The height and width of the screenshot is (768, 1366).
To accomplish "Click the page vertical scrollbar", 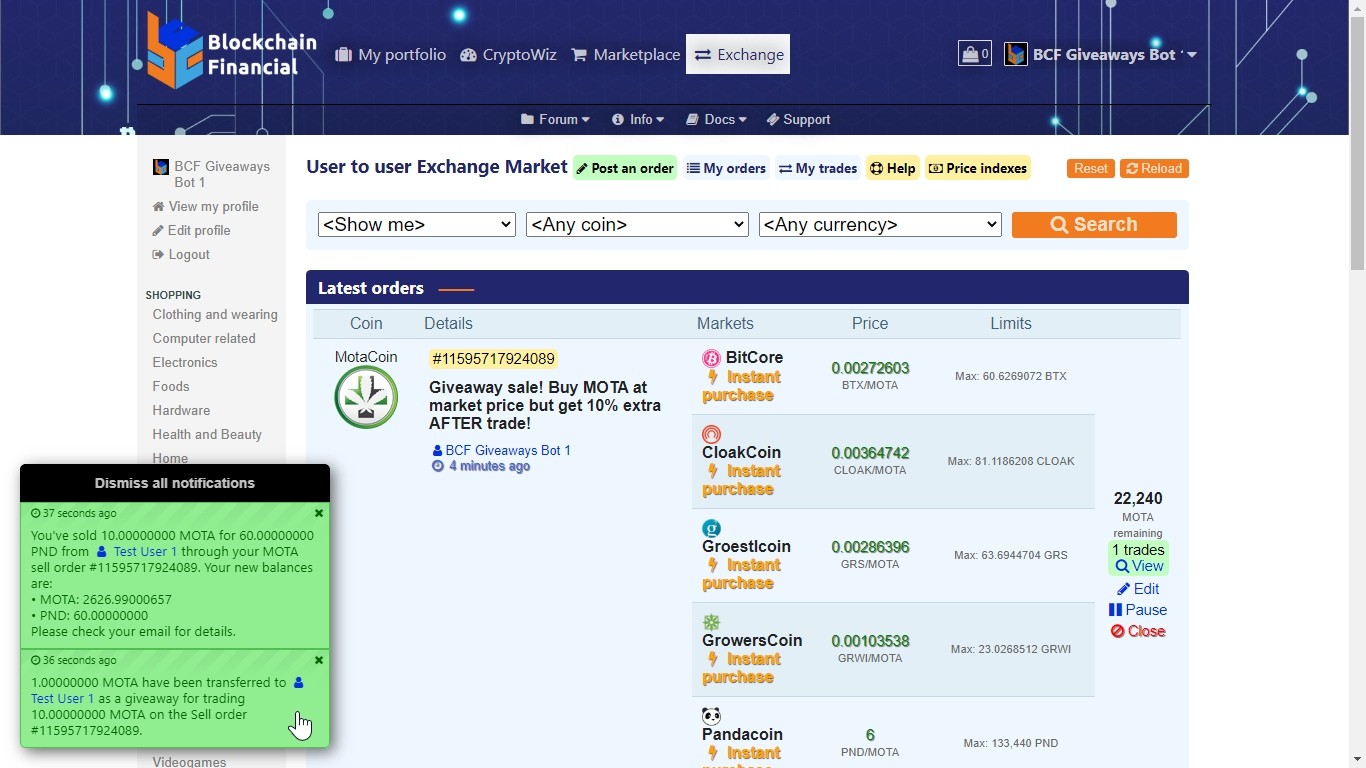I will 1357,400.
